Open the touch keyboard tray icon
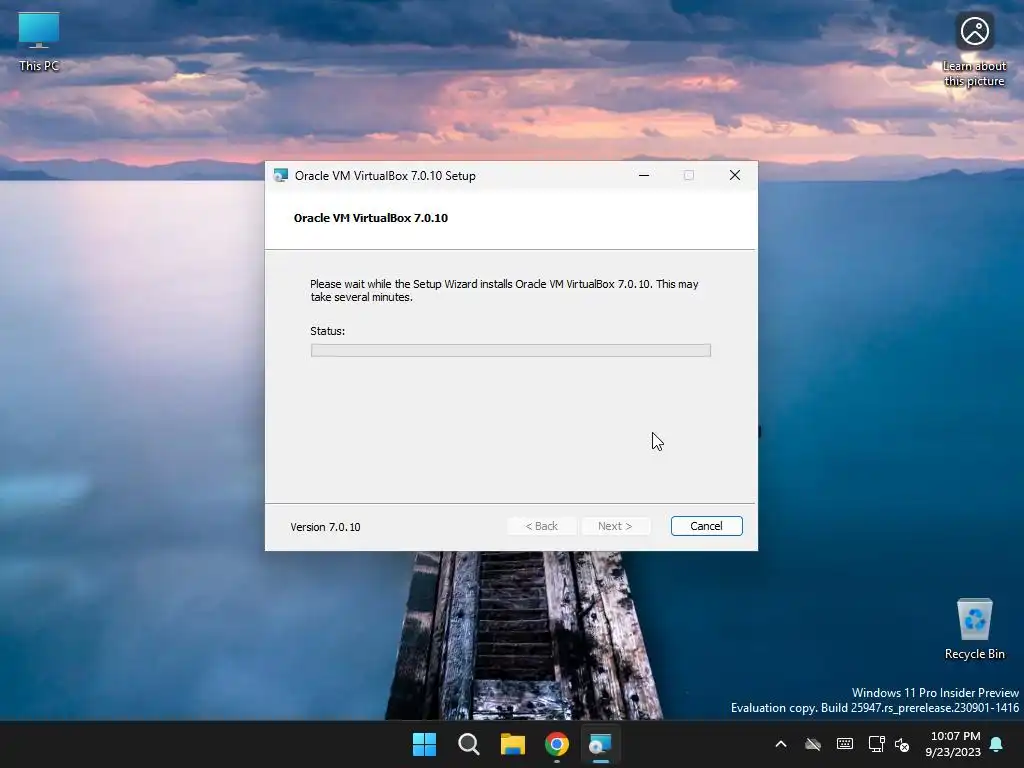Image resolution: width=1024 pixels, height=768 pixels. [x=844, y=744]
